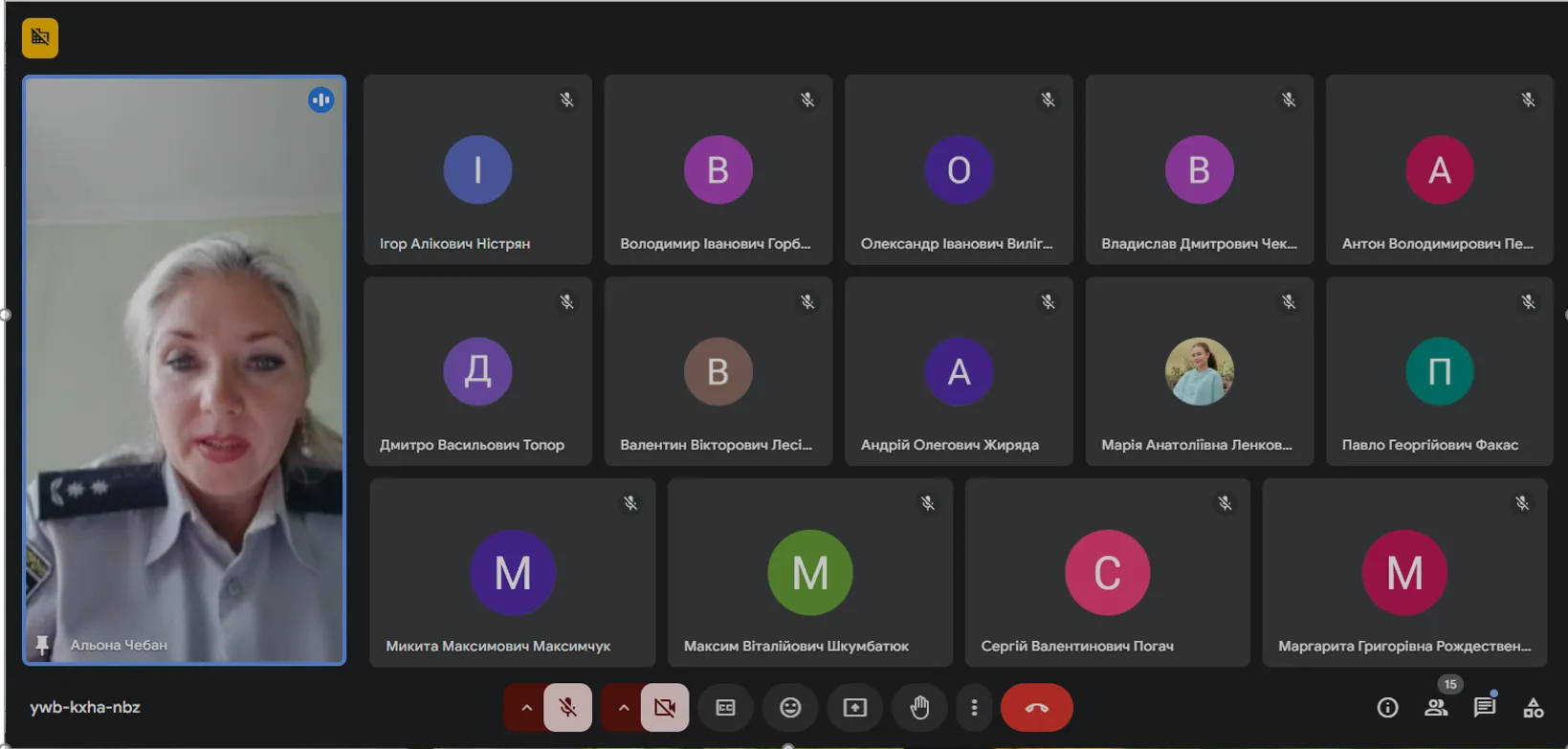Click the muted mic icon on Микита Максимович Максимчук's tile
This screenshot has height=749, width=1568.
(x=630, y=503)
